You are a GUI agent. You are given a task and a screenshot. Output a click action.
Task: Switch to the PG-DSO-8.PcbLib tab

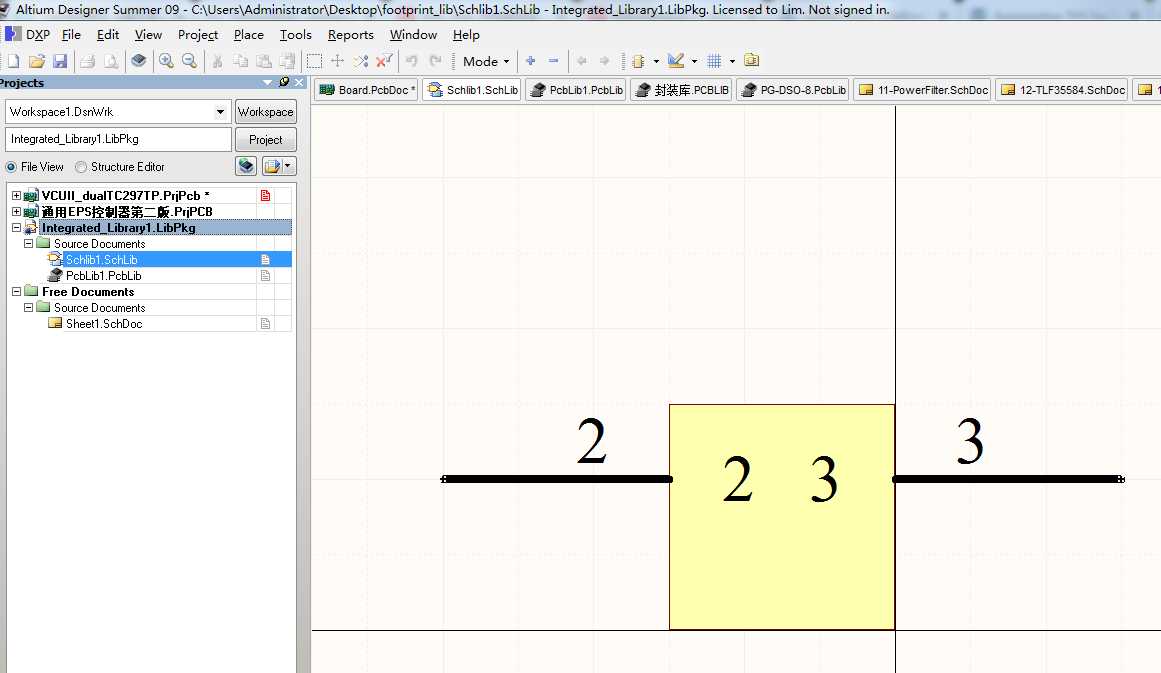pos(794,90)
